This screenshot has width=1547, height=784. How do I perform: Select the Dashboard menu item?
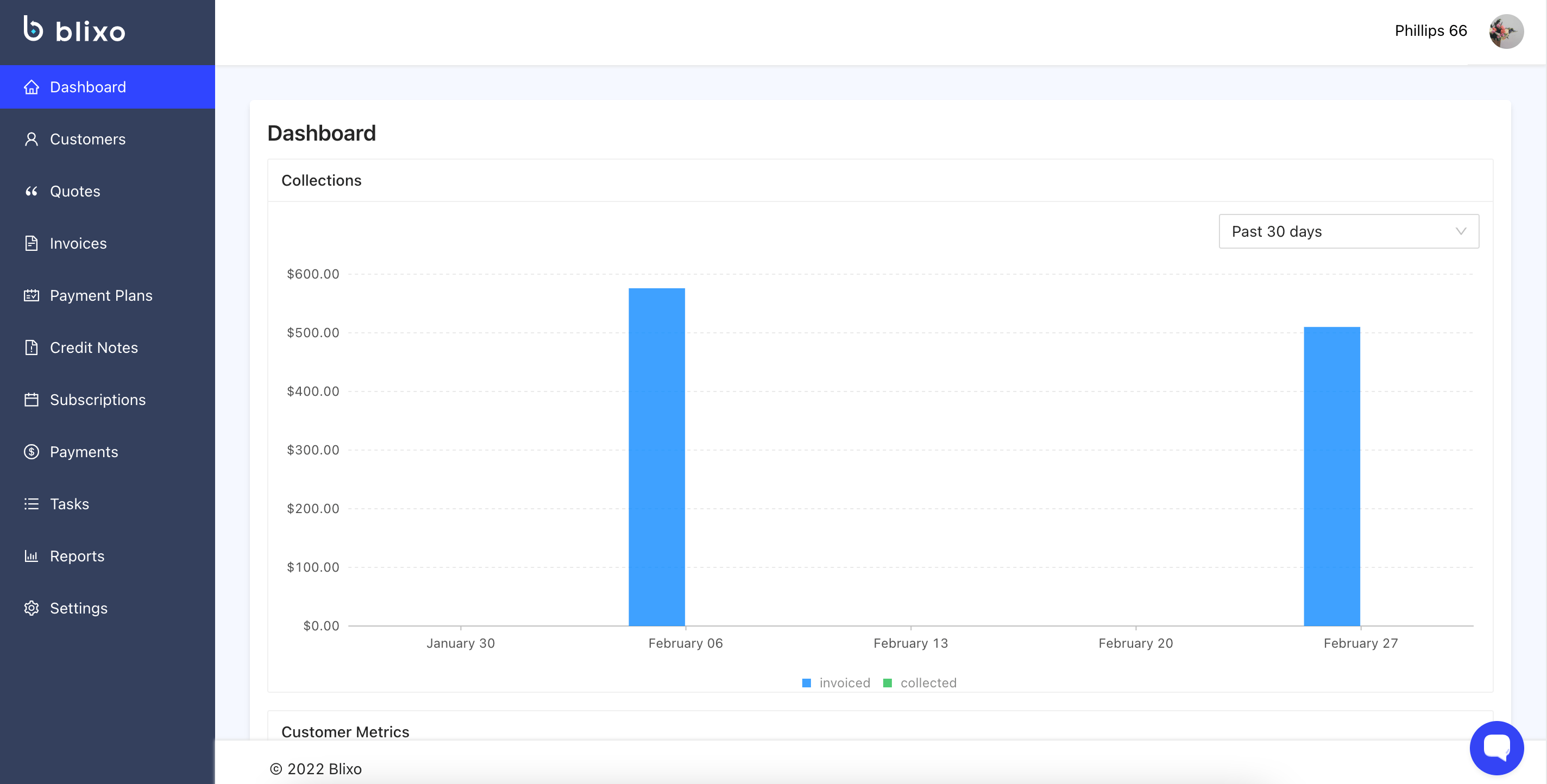(x=87, y=87)
